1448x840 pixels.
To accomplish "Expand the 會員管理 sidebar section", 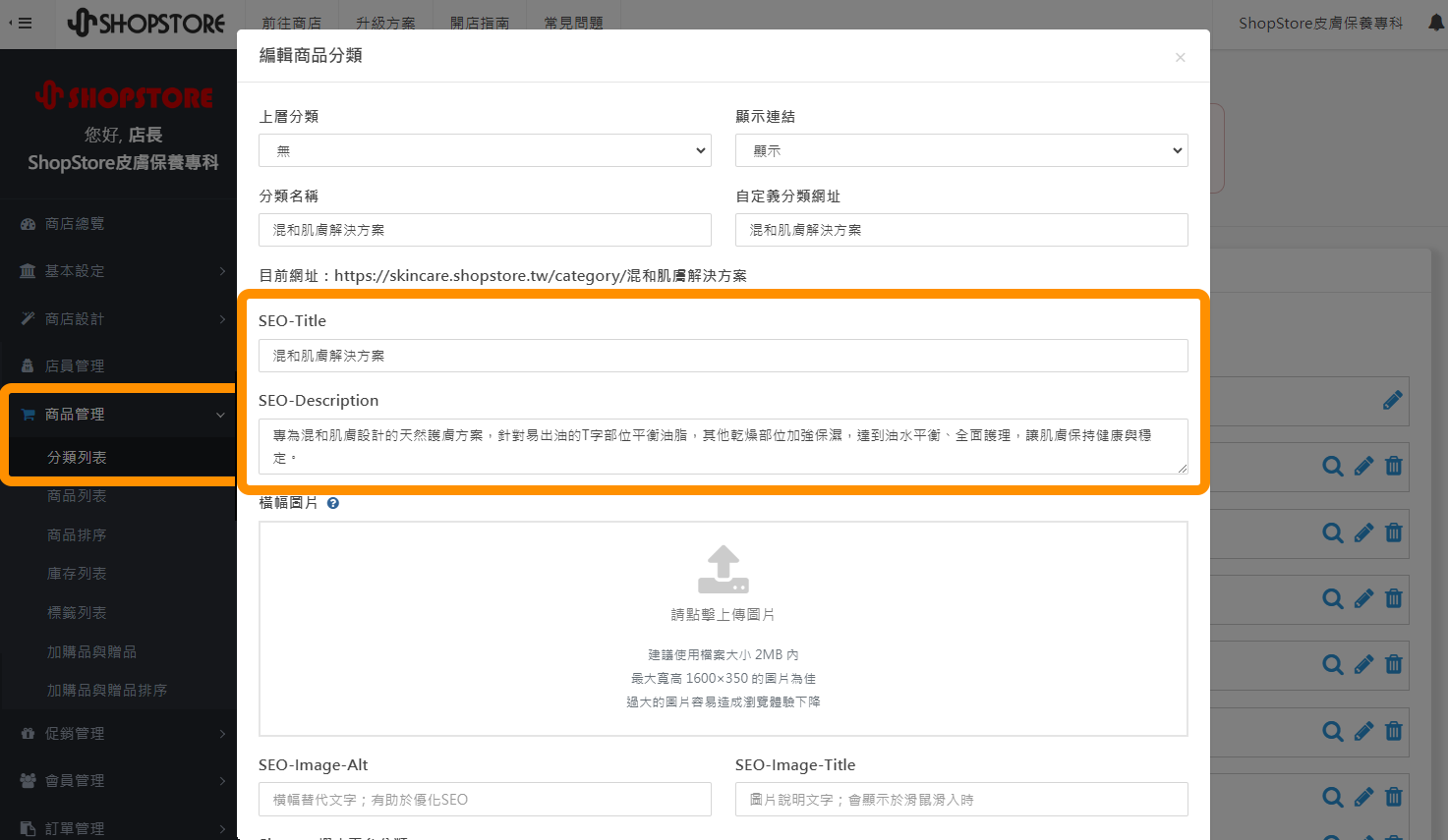I will (x=119, y=781).
